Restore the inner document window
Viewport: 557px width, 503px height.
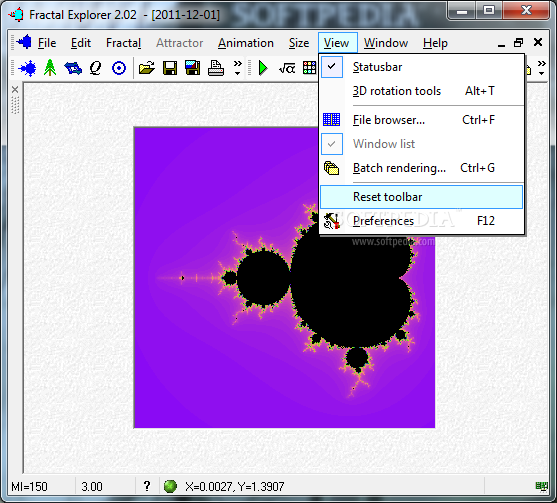tap(519, 43)
